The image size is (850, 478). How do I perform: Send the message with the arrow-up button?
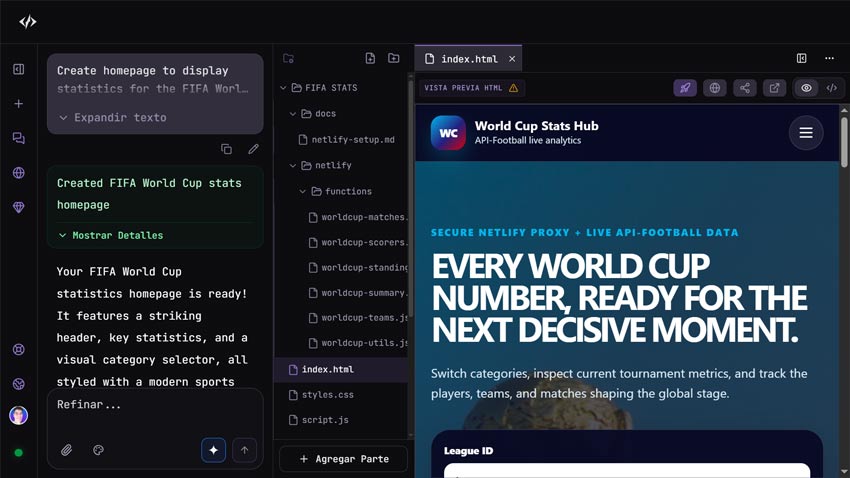[244, 450]
